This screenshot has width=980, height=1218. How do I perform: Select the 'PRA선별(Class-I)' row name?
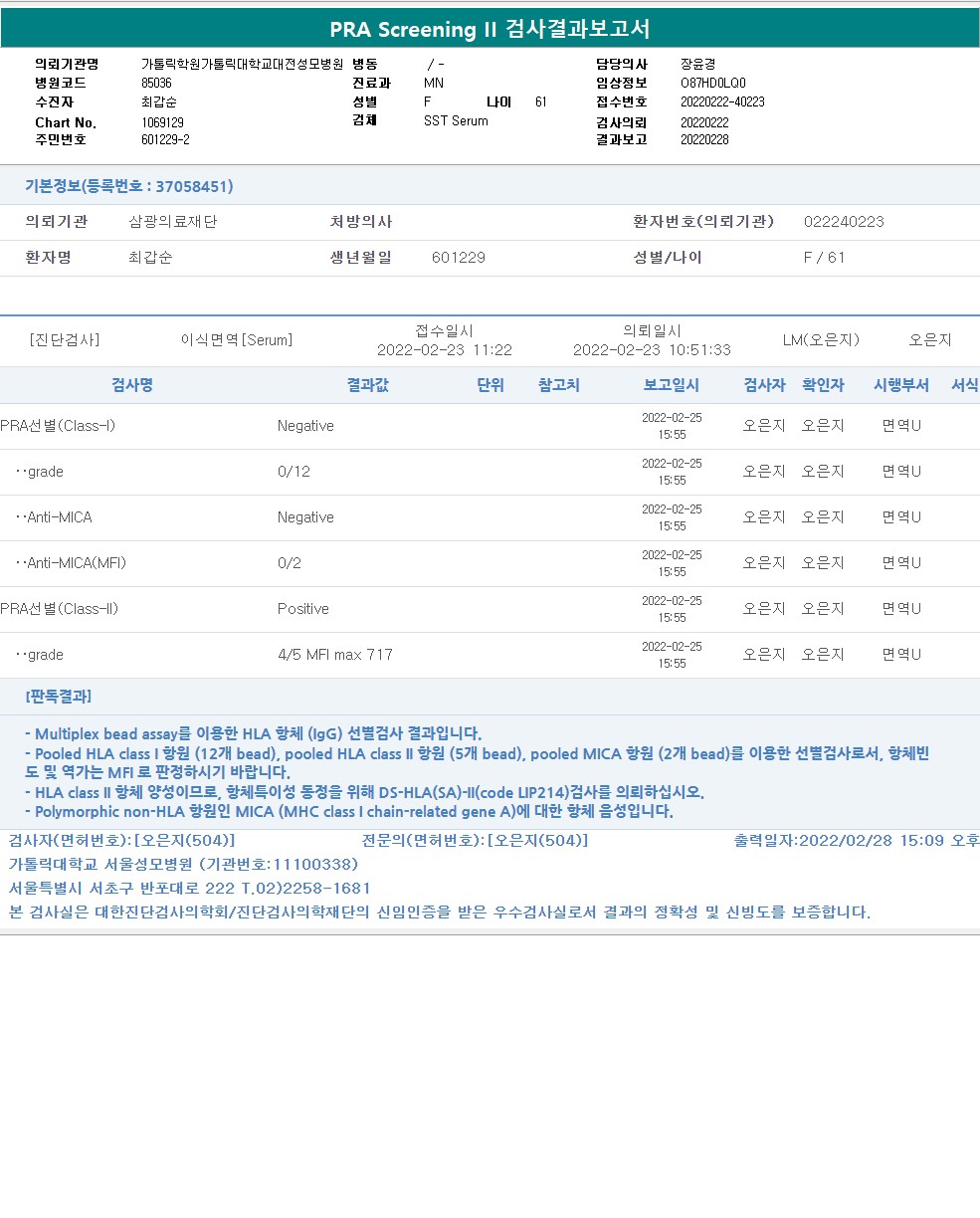click(x=58, y=426)
